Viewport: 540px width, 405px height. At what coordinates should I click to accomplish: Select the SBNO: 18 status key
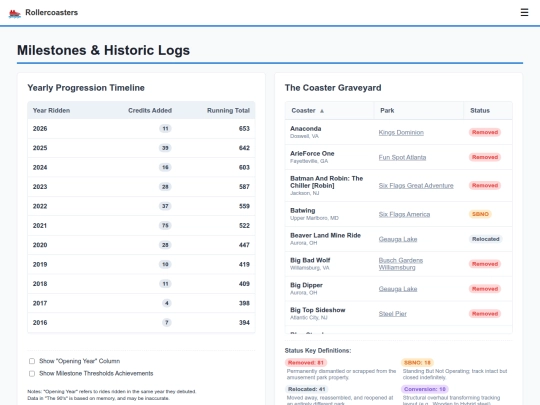417,363
